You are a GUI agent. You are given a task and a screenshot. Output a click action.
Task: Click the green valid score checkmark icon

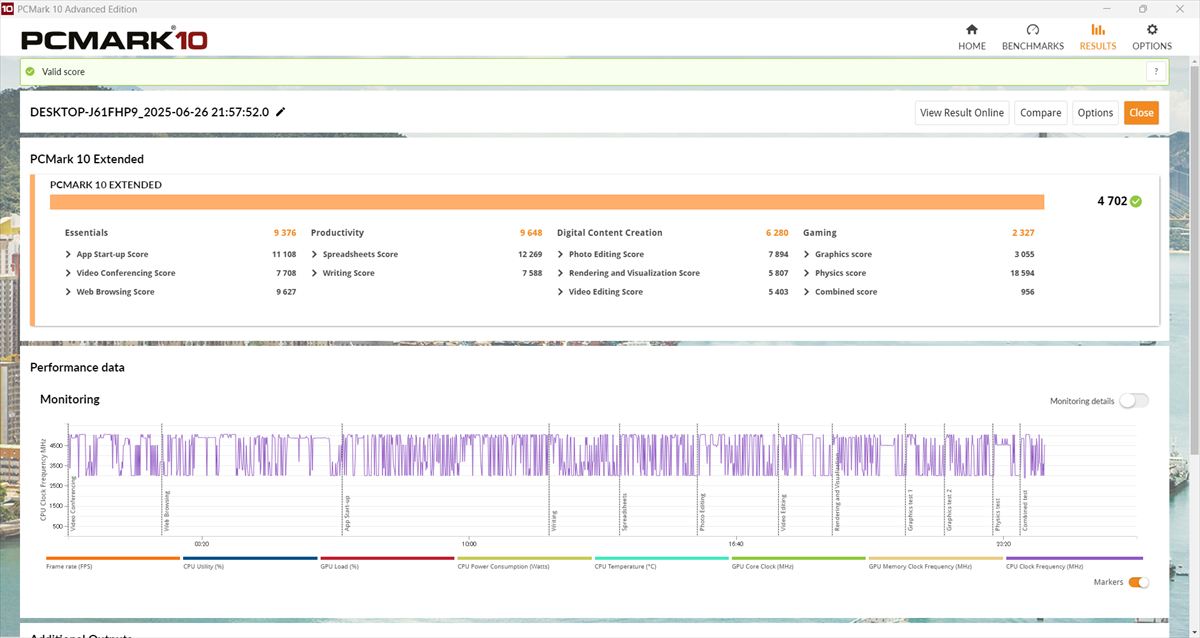coord(30,72)
